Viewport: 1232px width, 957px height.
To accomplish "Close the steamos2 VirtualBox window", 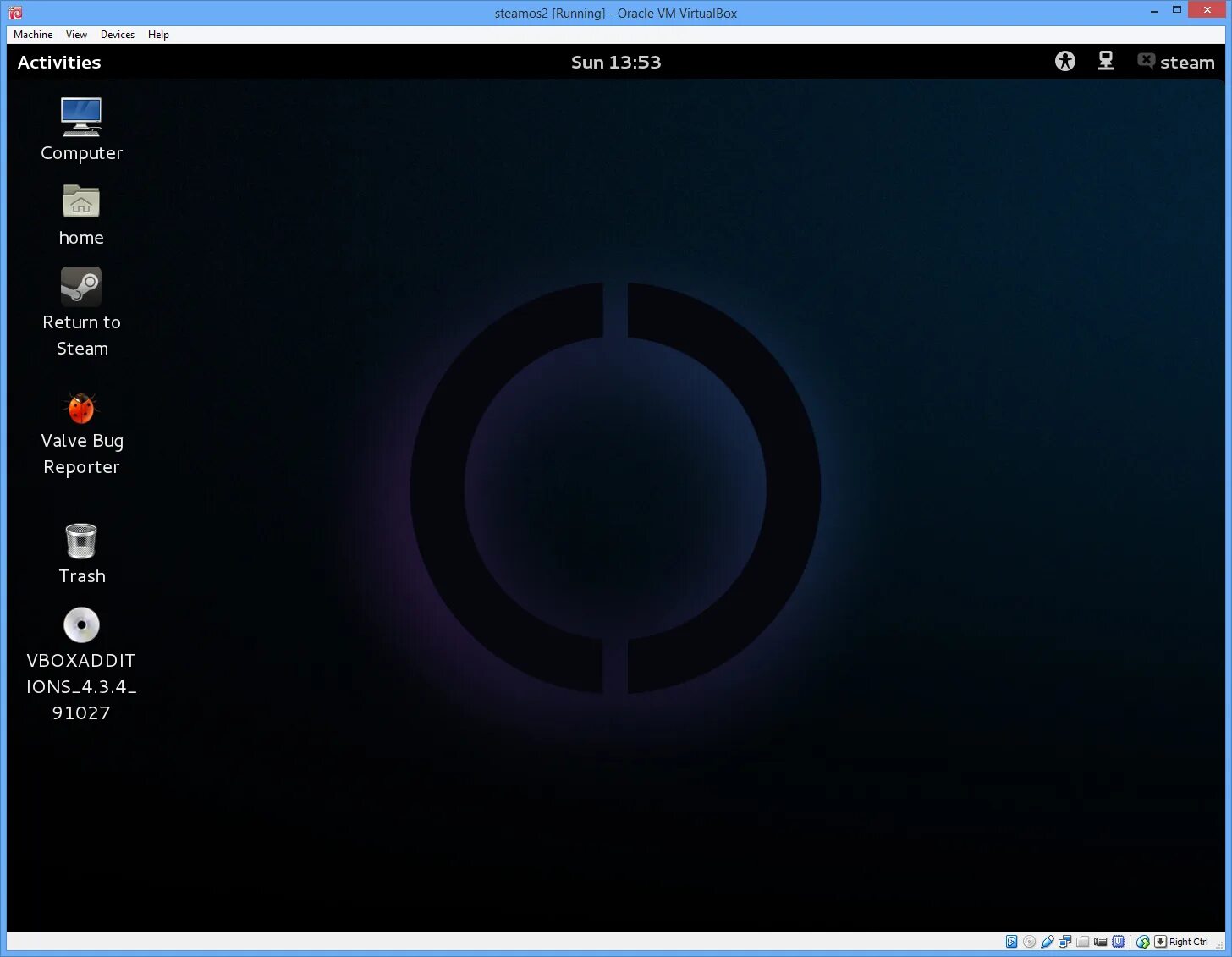I will [1207, 10].
